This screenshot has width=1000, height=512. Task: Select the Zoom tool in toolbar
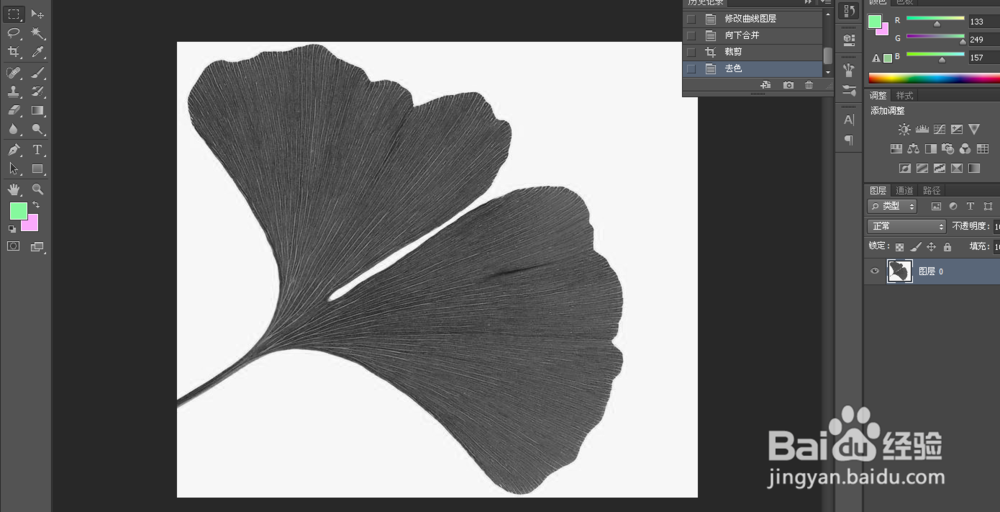[38, 189]
